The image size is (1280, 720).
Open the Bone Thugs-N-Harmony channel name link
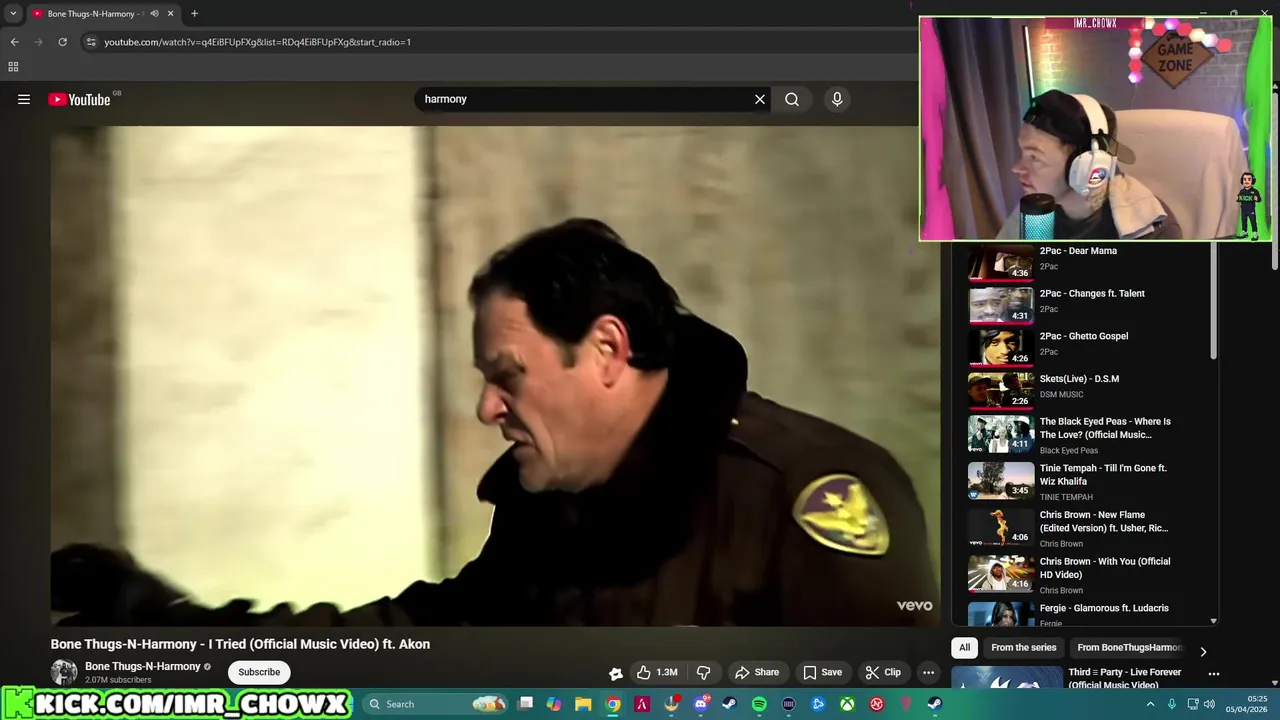coord(143,666)
